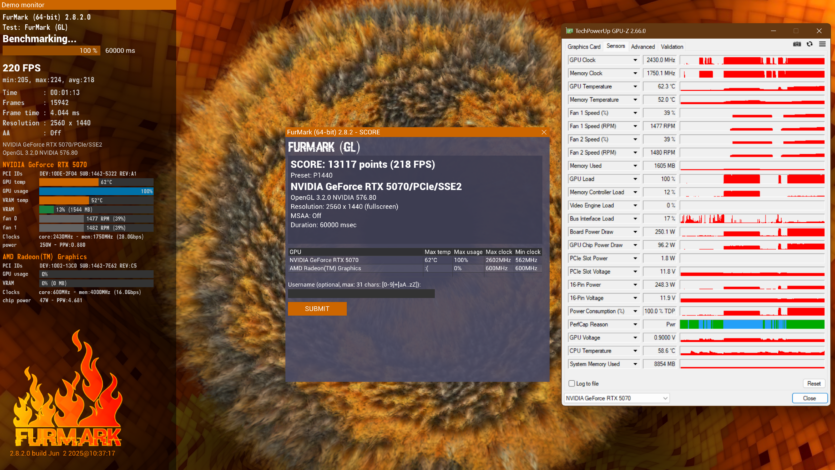This screenshot has width=835, height=470.
Task: Click the GPU-Z app icon in title bar
Action: click(569, 31)
